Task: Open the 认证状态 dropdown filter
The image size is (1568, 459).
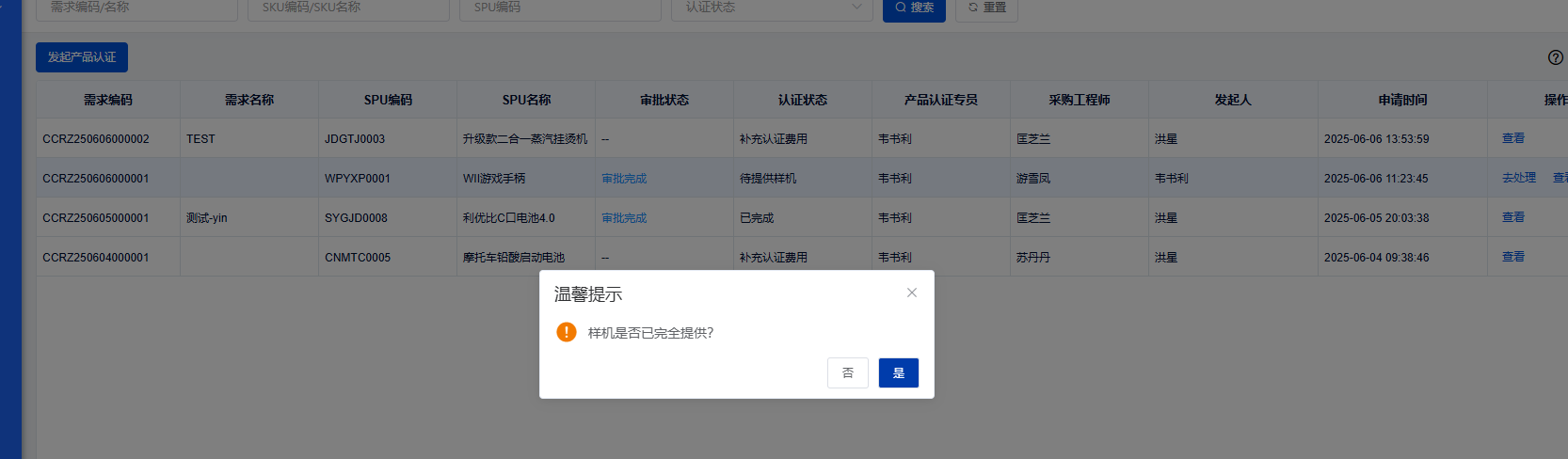Action: click(771, 8)
